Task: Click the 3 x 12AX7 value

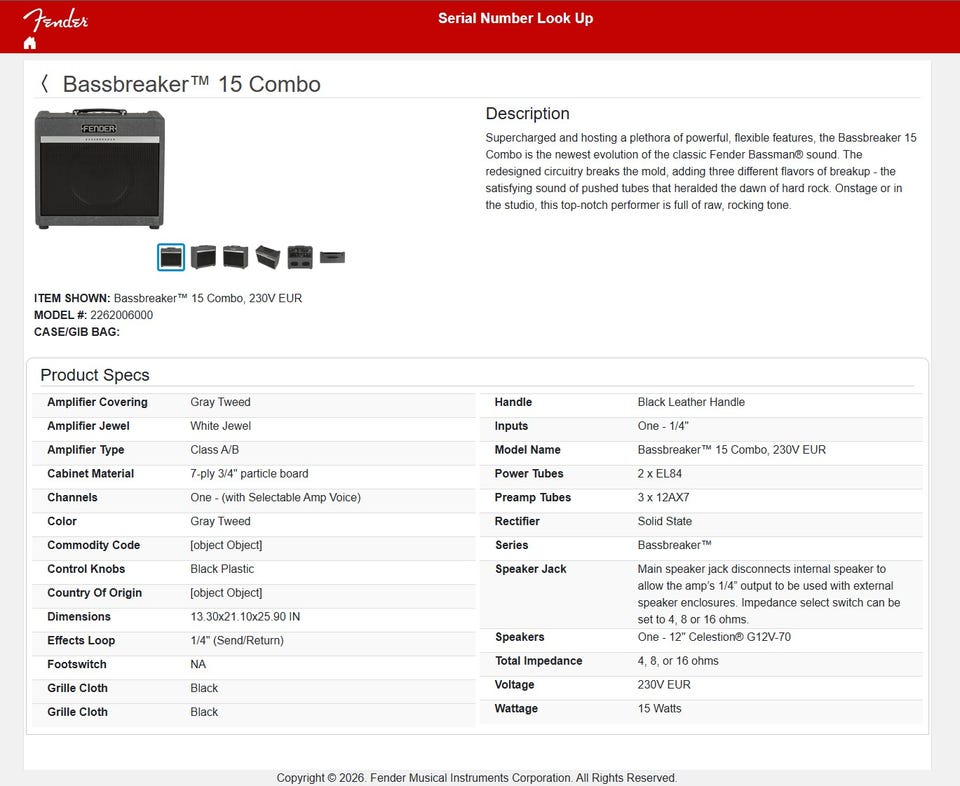Action: [663, 498]
